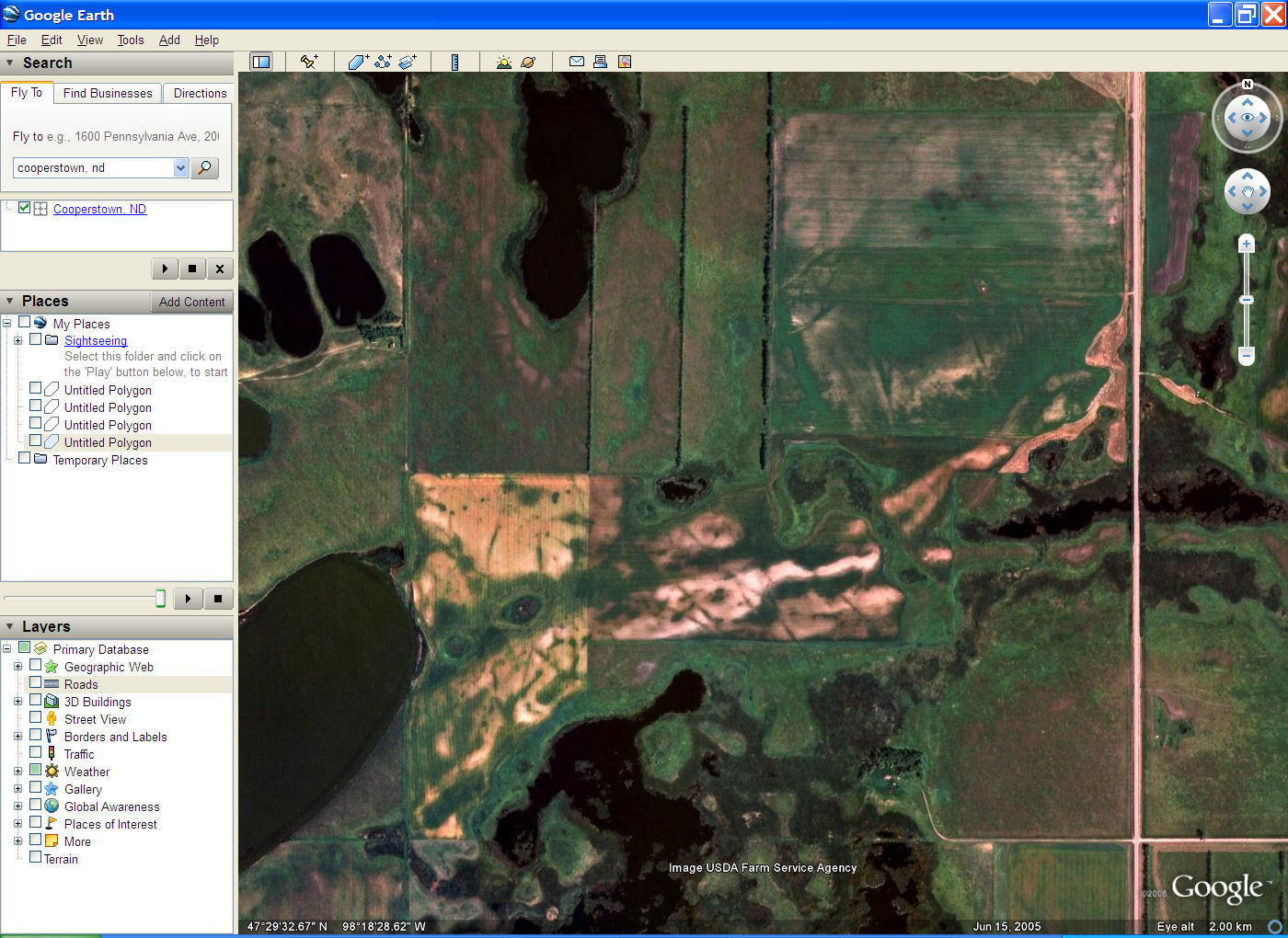
Task: Click the Street View pegman layer icon
Action: click(x=52, y=718)
